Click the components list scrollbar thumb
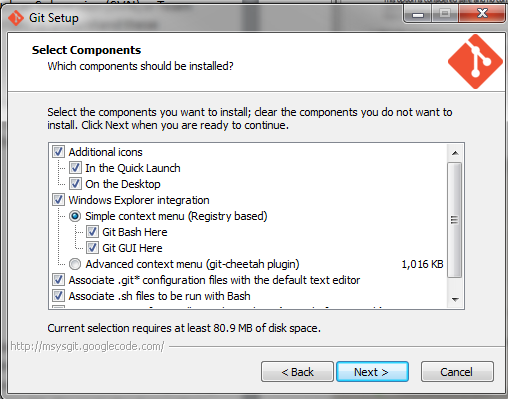 [455, 220]
